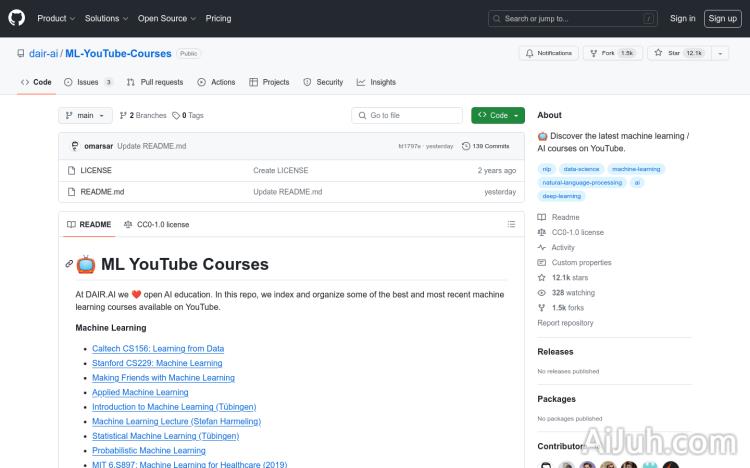
Task: Open Machine Learning Lecture (Stefan Harmeling)
Action: pos(176,422)
